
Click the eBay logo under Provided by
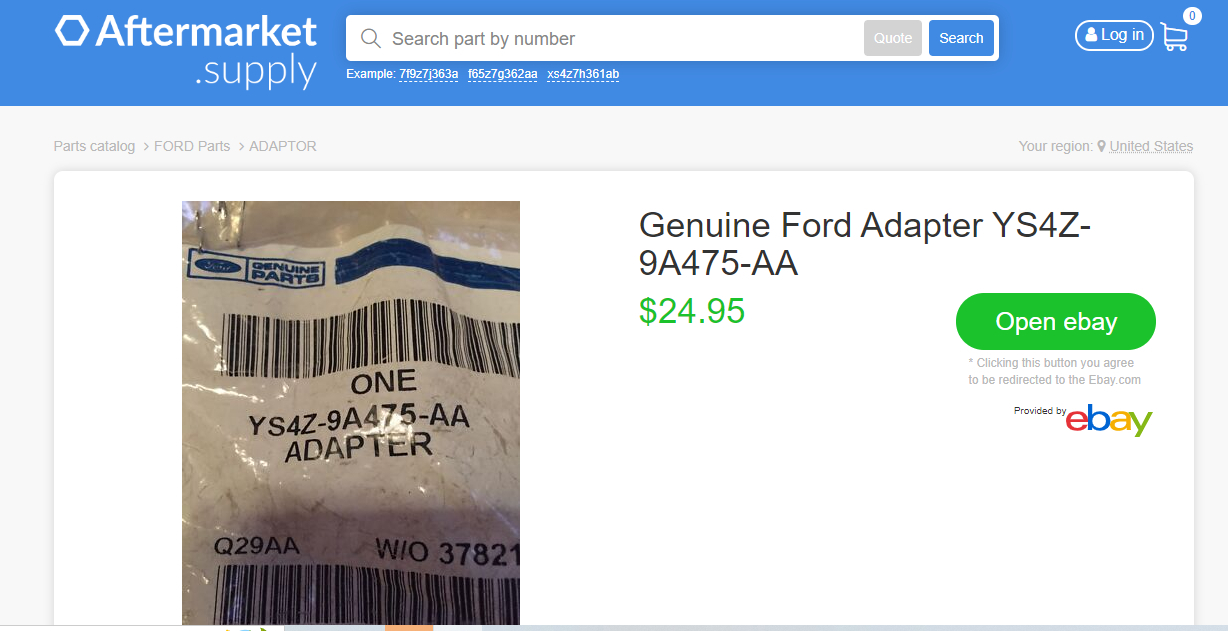coord(1109,420)
